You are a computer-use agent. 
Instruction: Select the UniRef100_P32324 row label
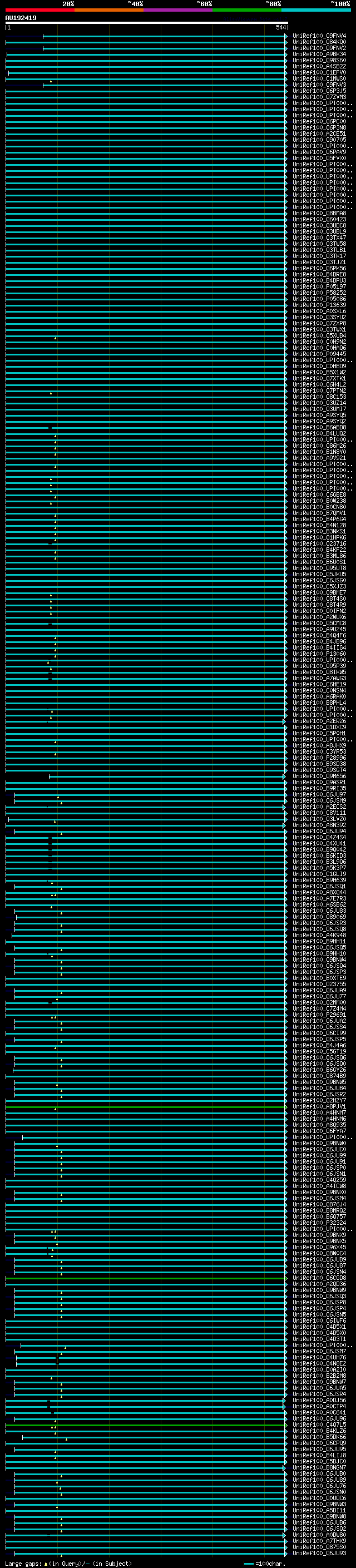319,1223
